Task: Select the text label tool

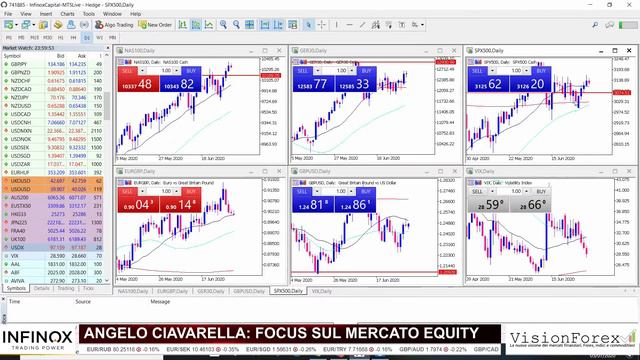Action: [402, 25]
